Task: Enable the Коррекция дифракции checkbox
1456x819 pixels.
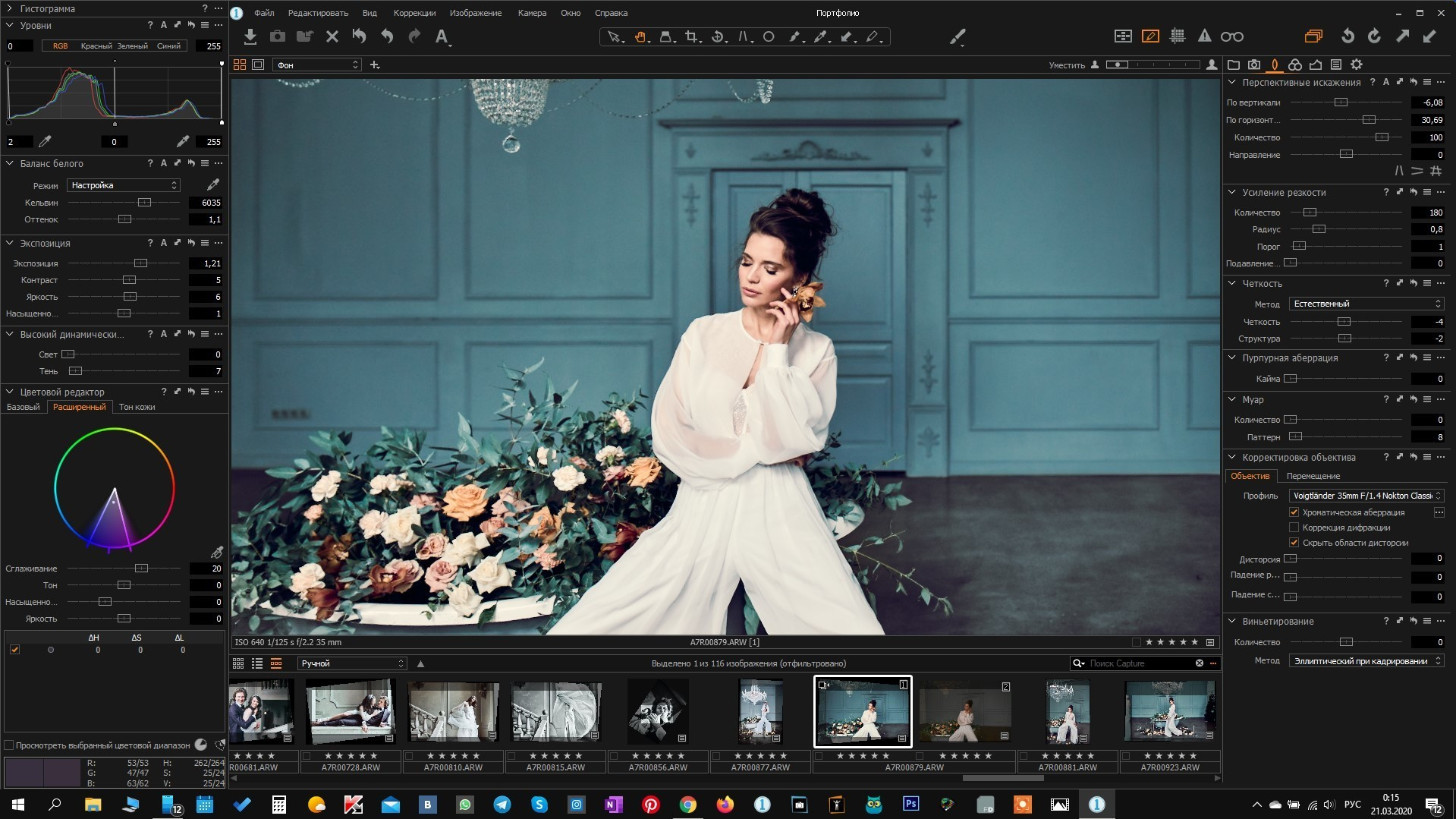Action: [1294, 528]
